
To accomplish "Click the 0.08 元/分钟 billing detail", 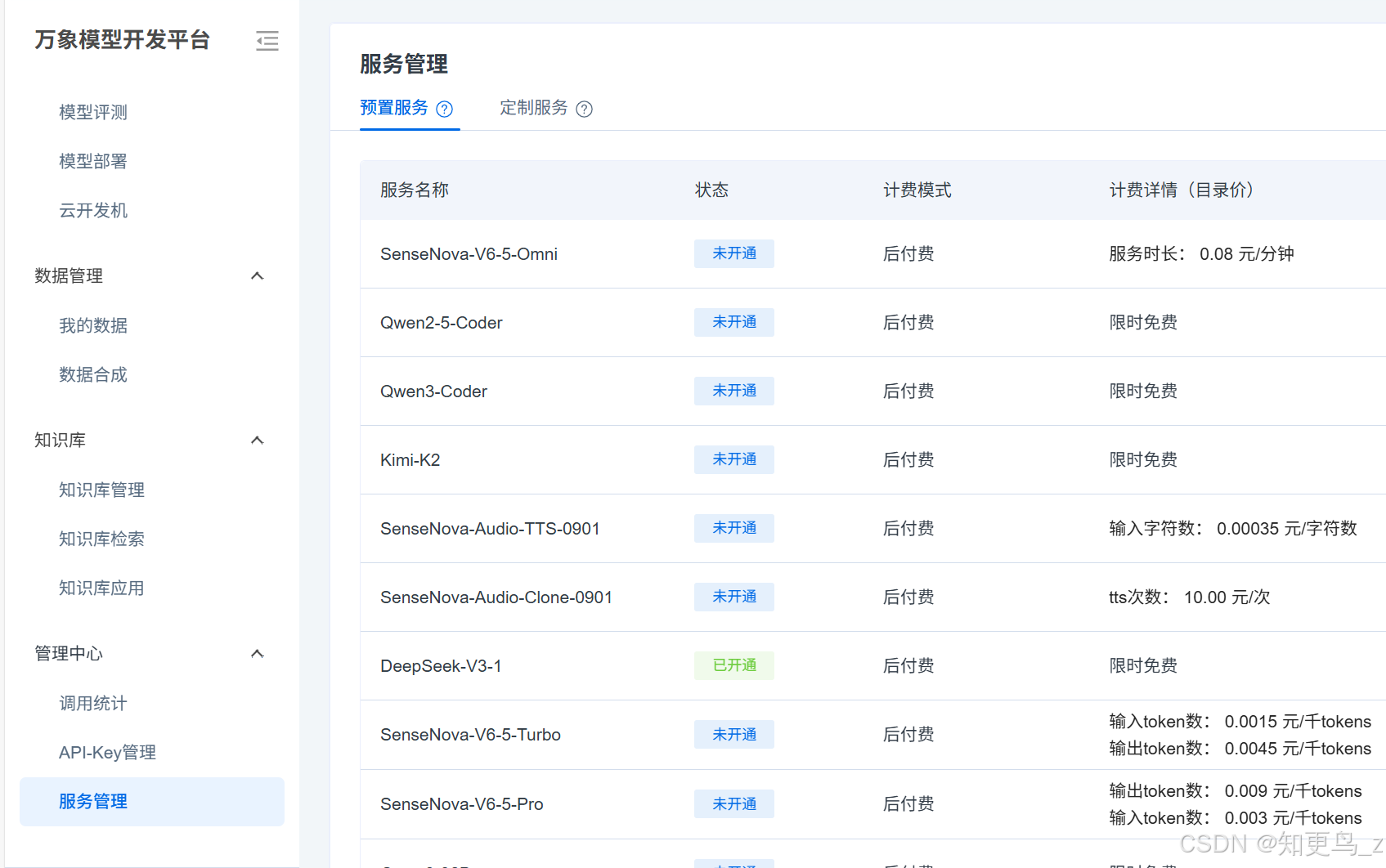I will 1246,254.
